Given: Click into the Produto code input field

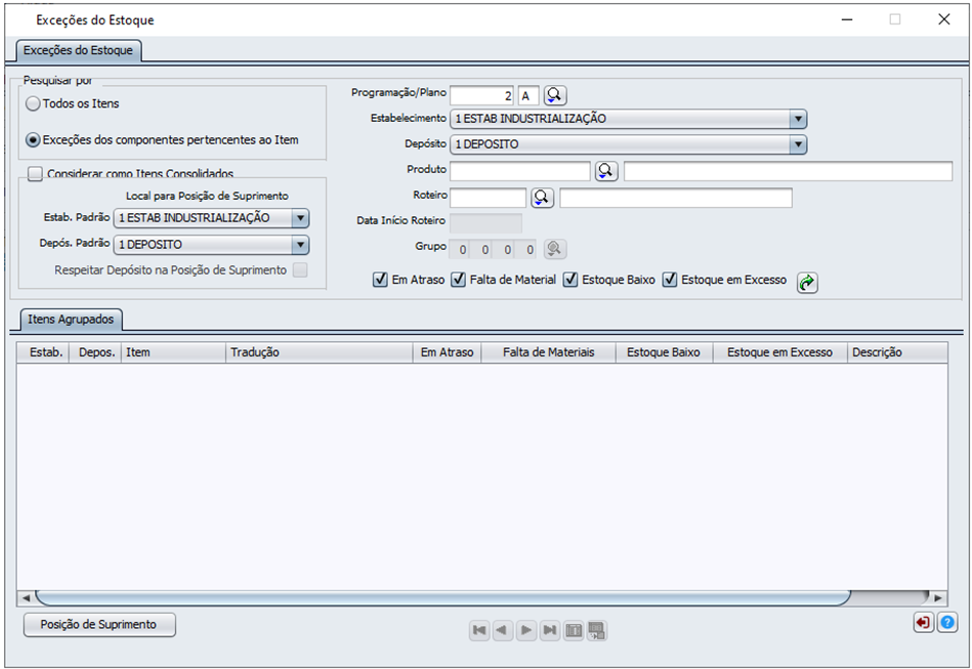Looking at the screenshot, I should [520, 171].
